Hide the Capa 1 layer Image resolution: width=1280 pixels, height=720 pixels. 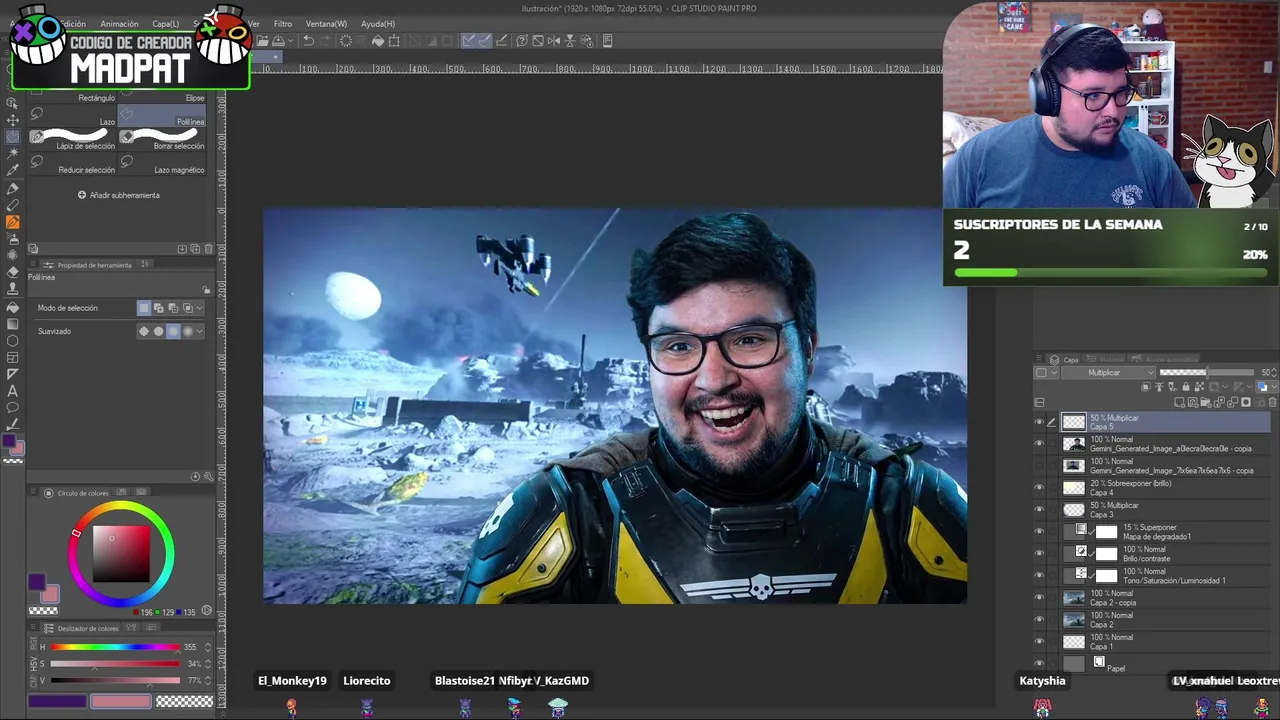point(1039,642)
